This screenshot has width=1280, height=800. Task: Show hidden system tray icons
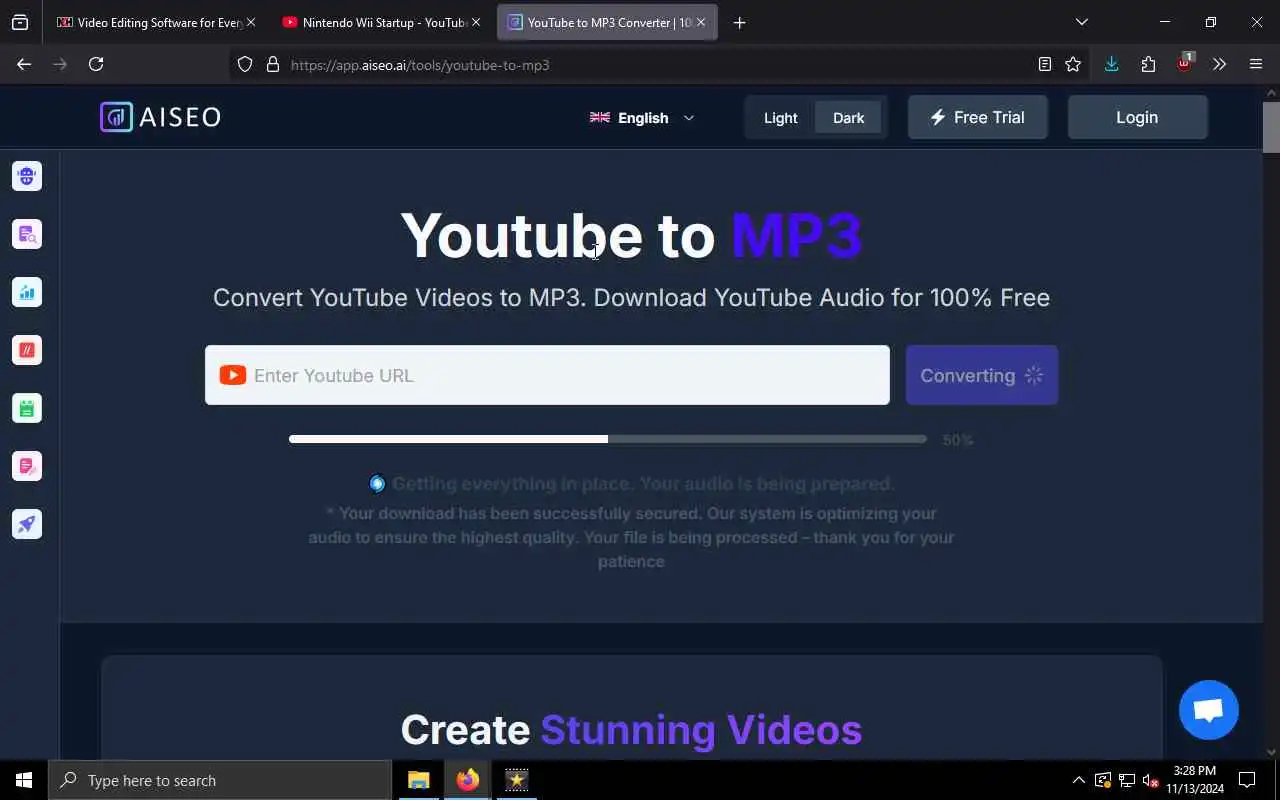1078,780
